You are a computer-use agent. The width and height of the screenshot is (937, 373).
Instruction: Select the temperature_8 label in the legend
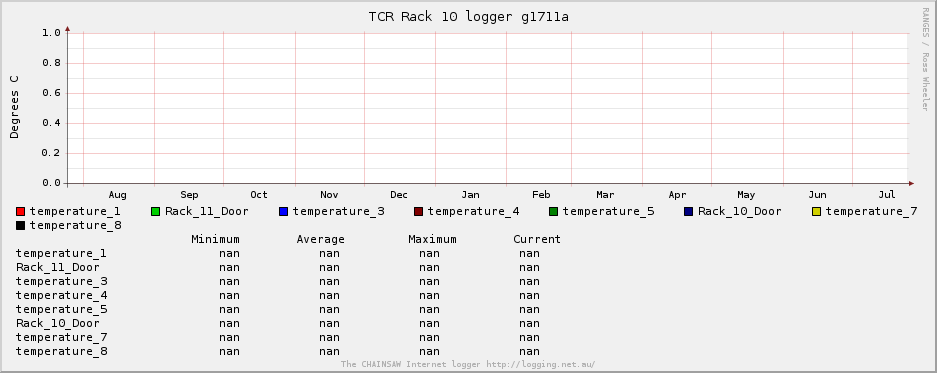75,225
